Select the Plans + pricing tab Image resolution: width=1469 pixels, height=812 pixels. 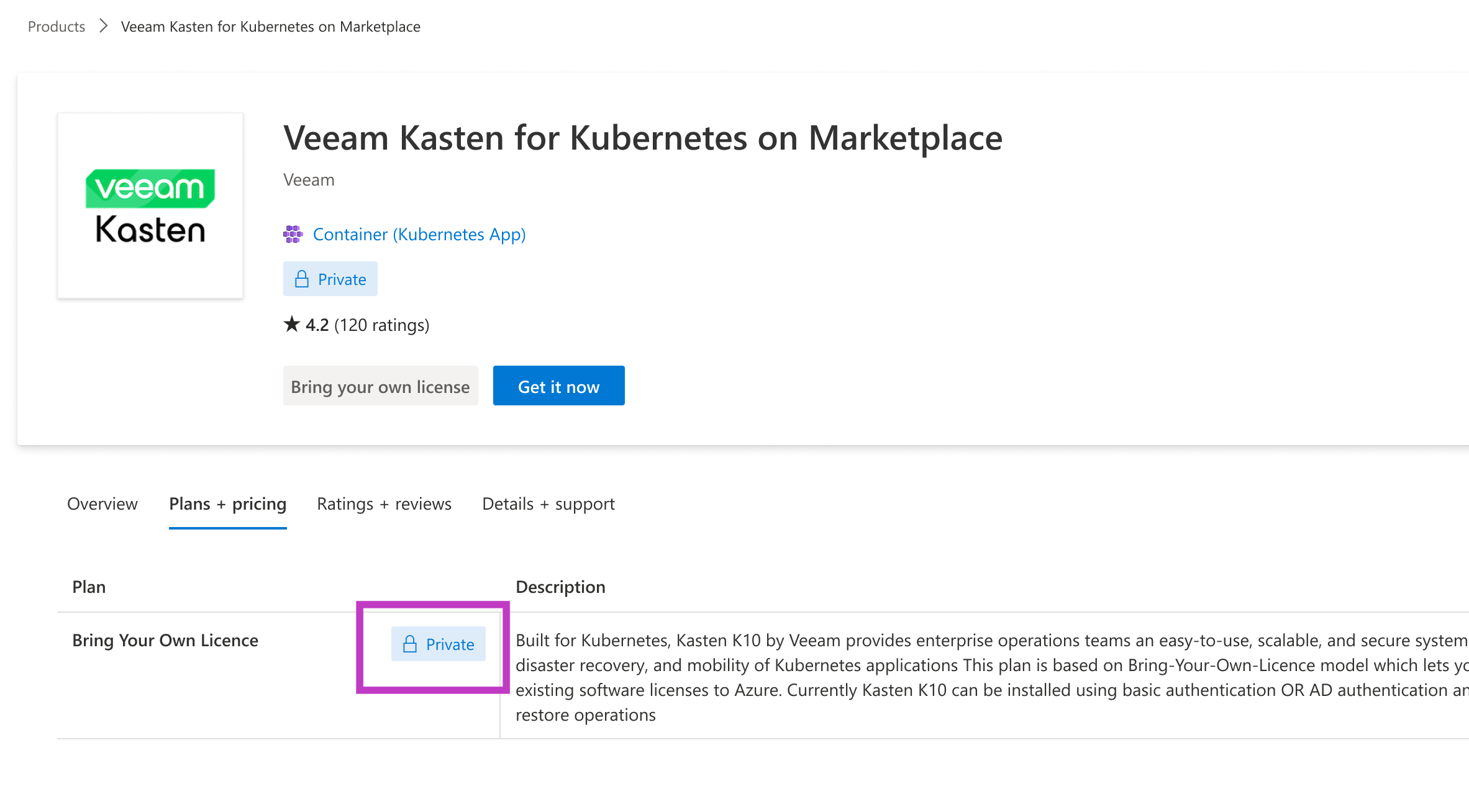coord(227,503)
